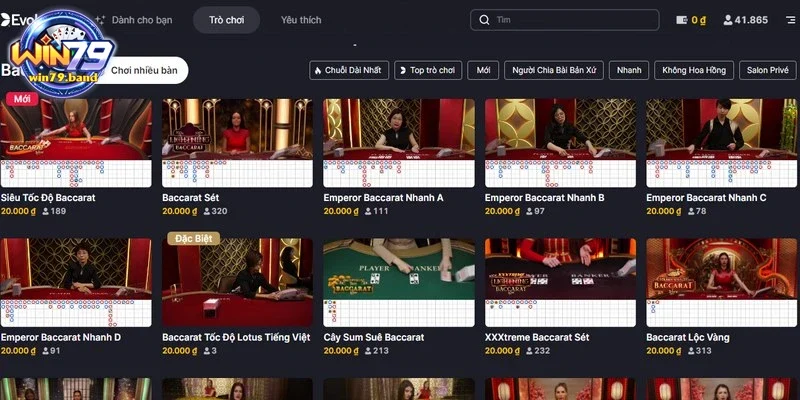
Task: Select the Người Chia Bài Bản Xứ filter
Action: click(555, 71)
